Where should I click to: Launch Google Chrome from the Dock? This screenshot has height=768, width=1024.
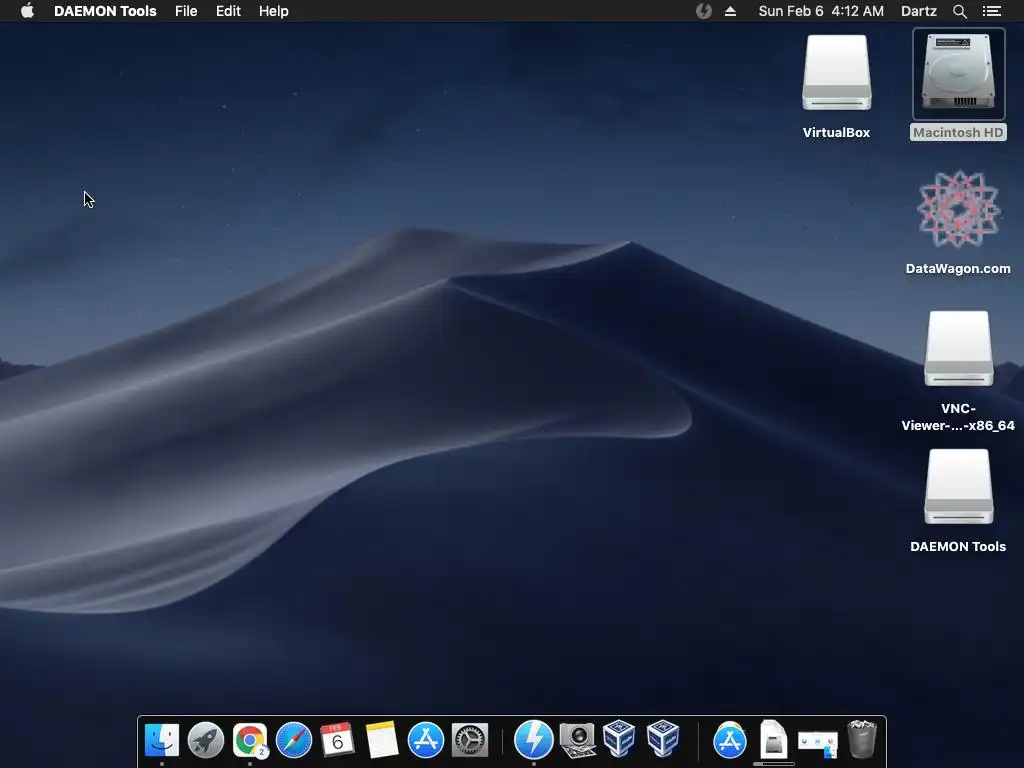tap(250, 740)
